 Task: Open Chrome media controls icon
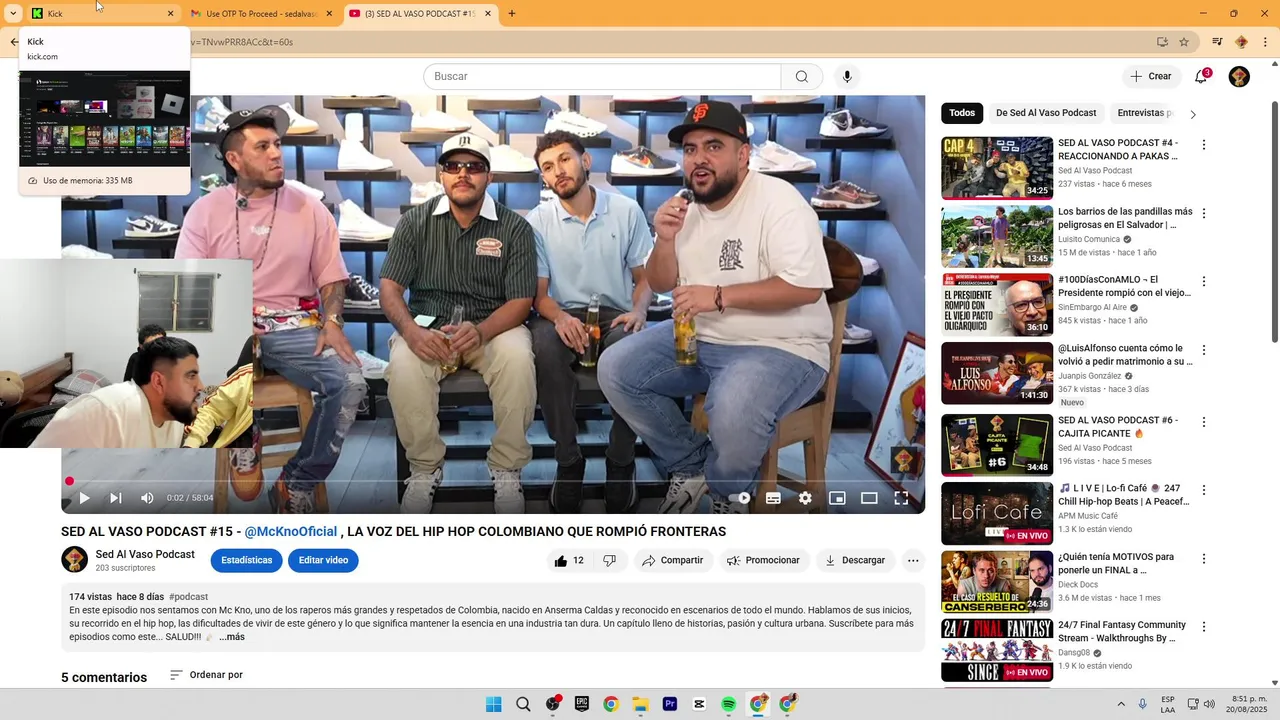tap(1217, 42)
